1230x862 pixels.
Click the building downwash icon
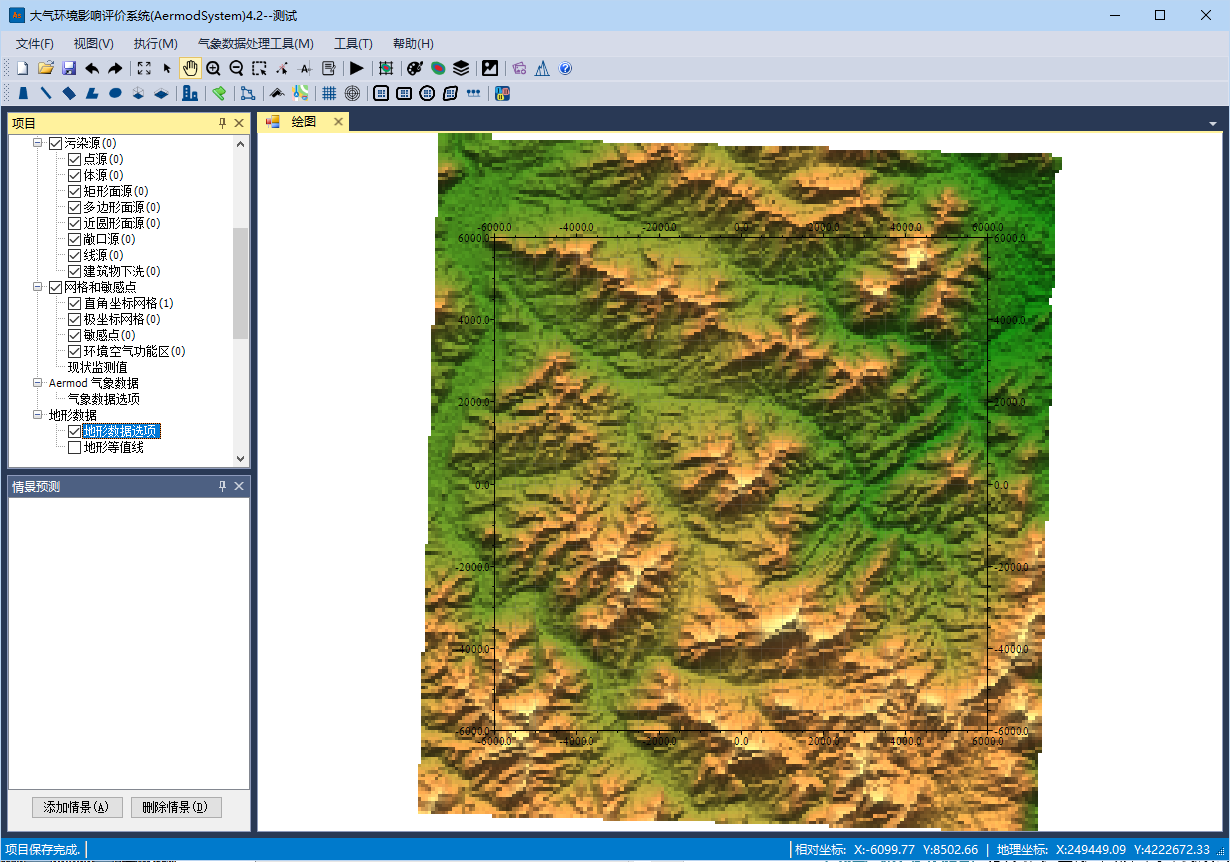click(x=189, y=93)
